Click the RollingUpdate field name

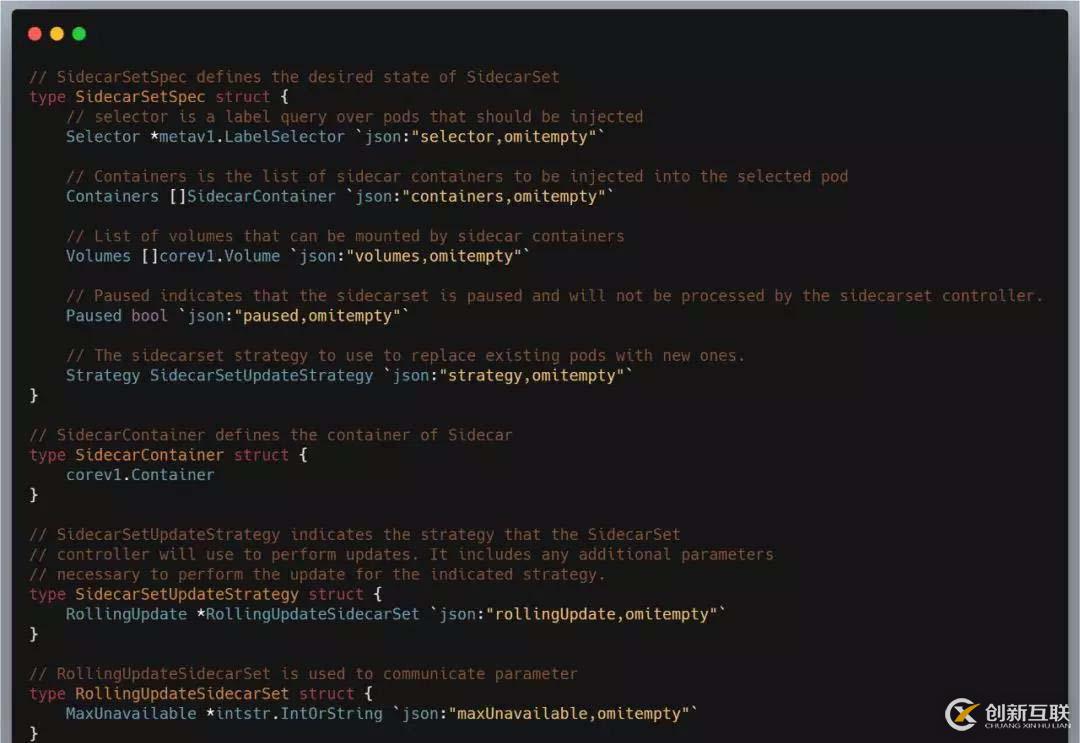point(126,614)
